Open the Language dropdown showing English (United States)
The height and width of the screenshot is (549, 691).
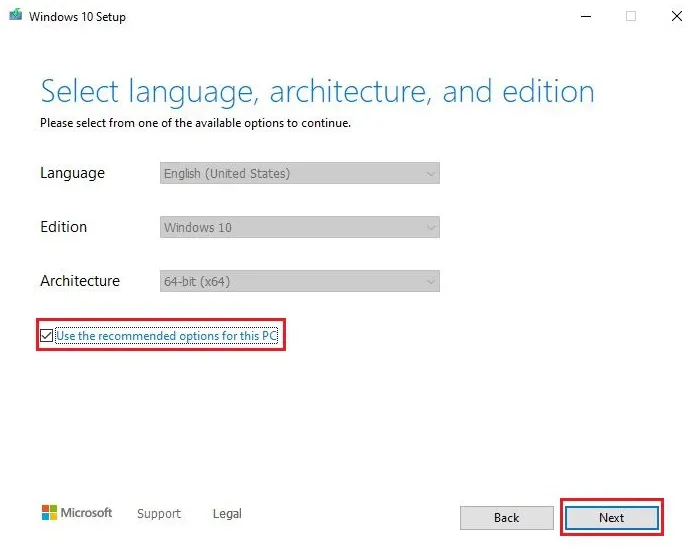pos(299,173)
